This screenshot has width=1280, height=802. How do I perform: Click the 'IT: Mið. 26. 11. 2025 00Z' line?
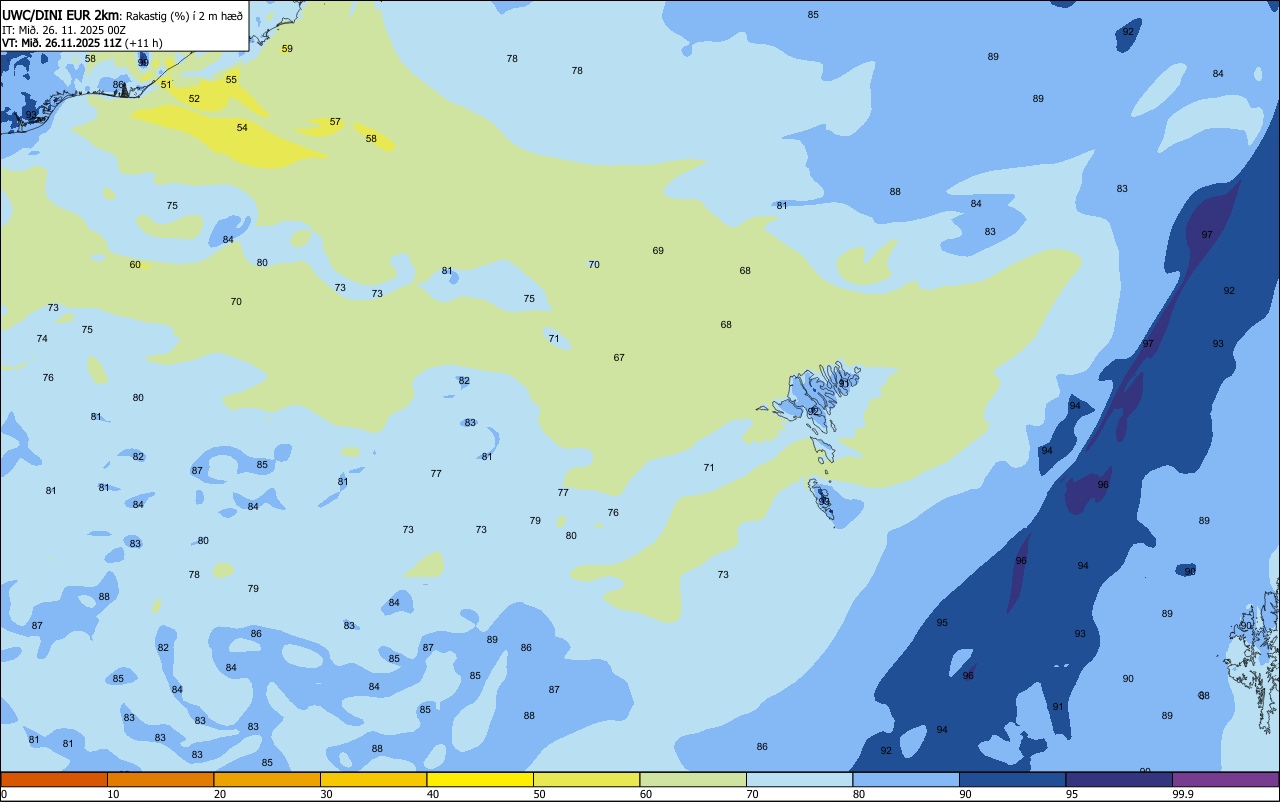[x=63, y=29]
